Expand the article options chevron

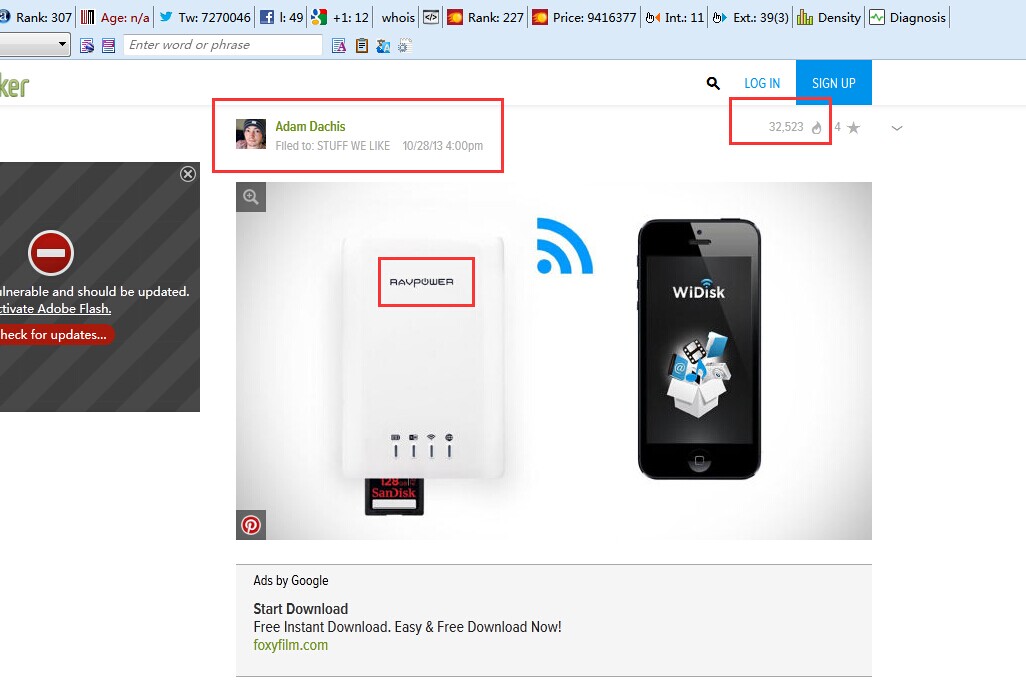[x=897, y=128]
